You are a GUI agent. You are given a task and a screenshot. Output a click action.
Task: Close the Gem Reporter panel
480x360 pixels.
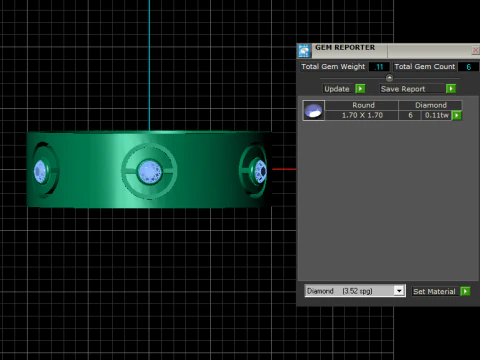[476, 50]
